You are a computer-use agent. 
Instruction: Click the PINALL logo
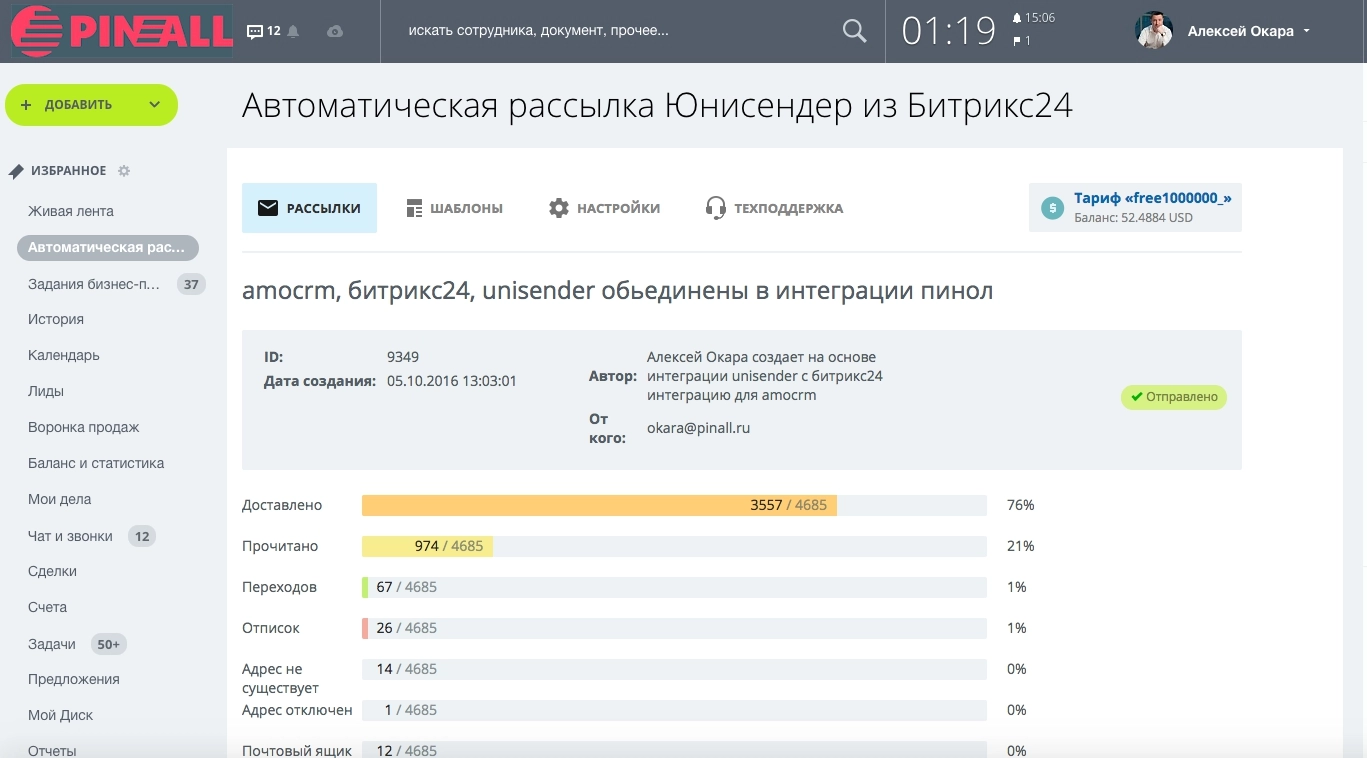(121, 31)
